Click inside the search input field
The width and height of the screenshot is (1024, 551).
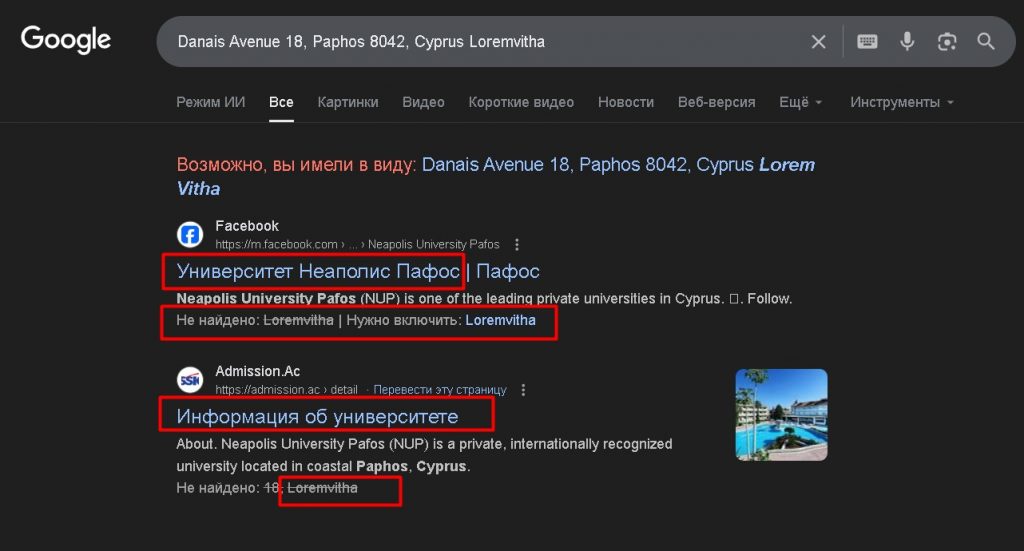tap(480, 42)
